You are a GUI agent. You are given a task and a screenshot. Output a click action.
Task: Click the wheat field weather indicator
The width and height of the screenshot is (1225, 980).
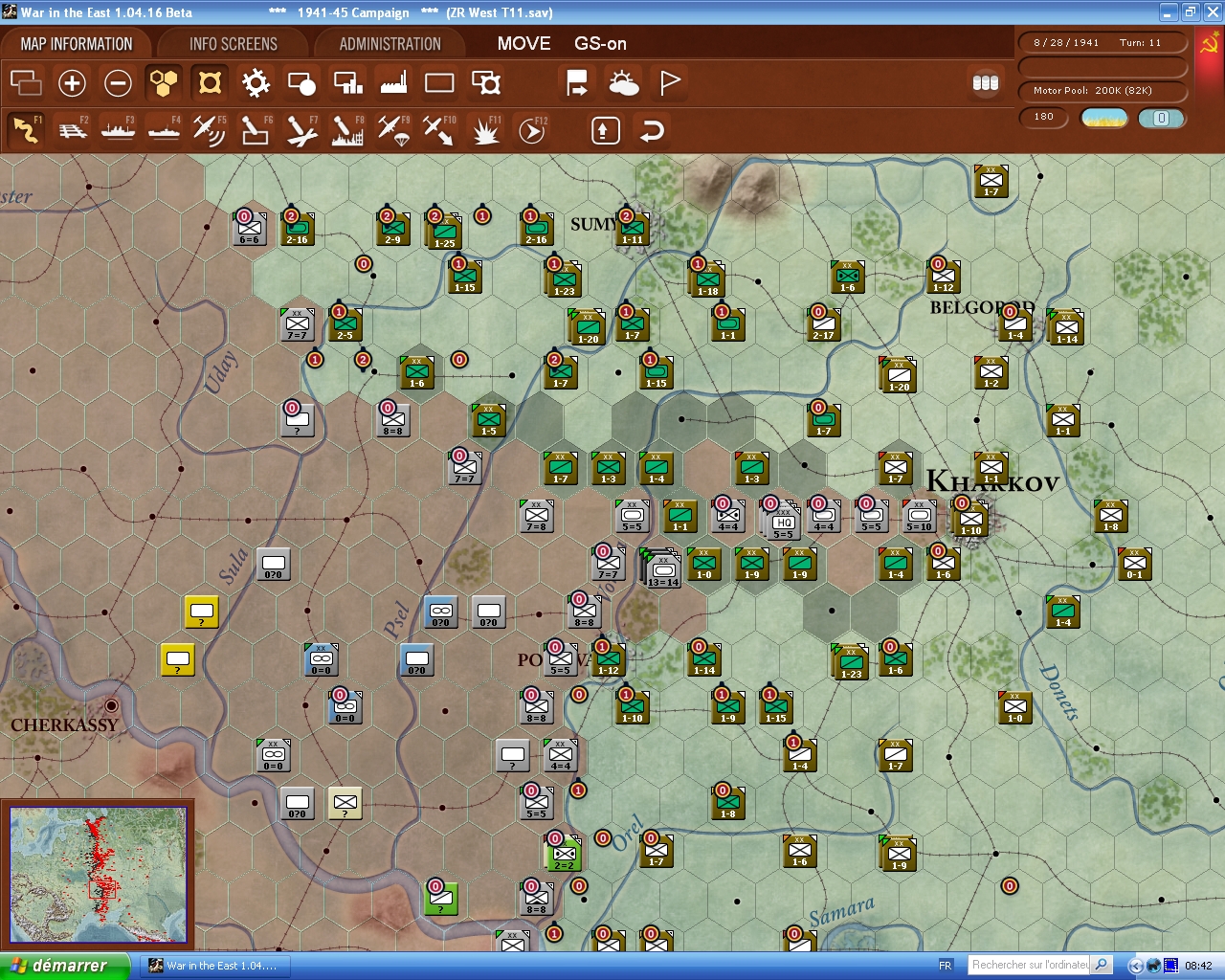click(1104, 119)
